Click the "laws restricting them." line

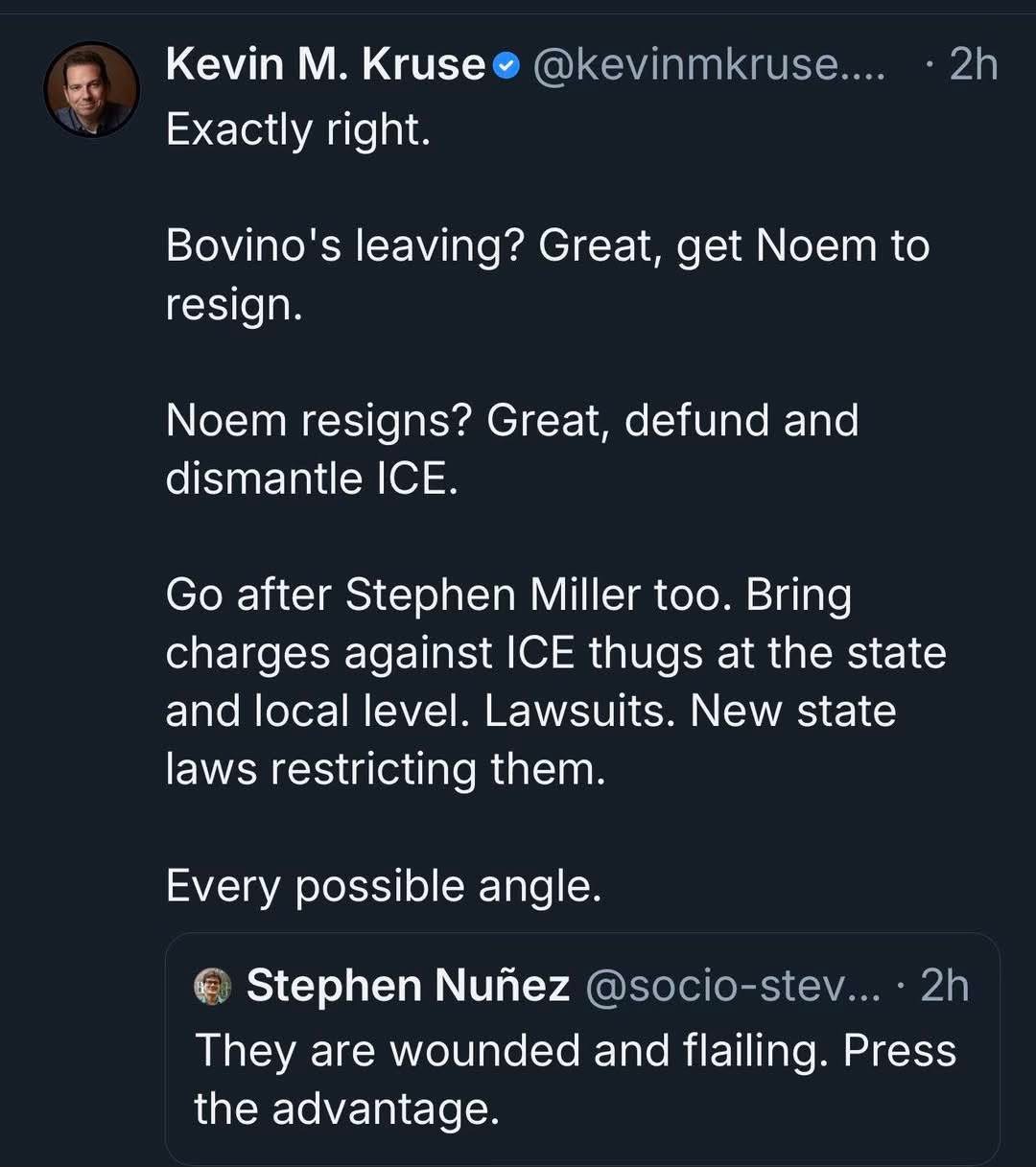pos(386,769)
